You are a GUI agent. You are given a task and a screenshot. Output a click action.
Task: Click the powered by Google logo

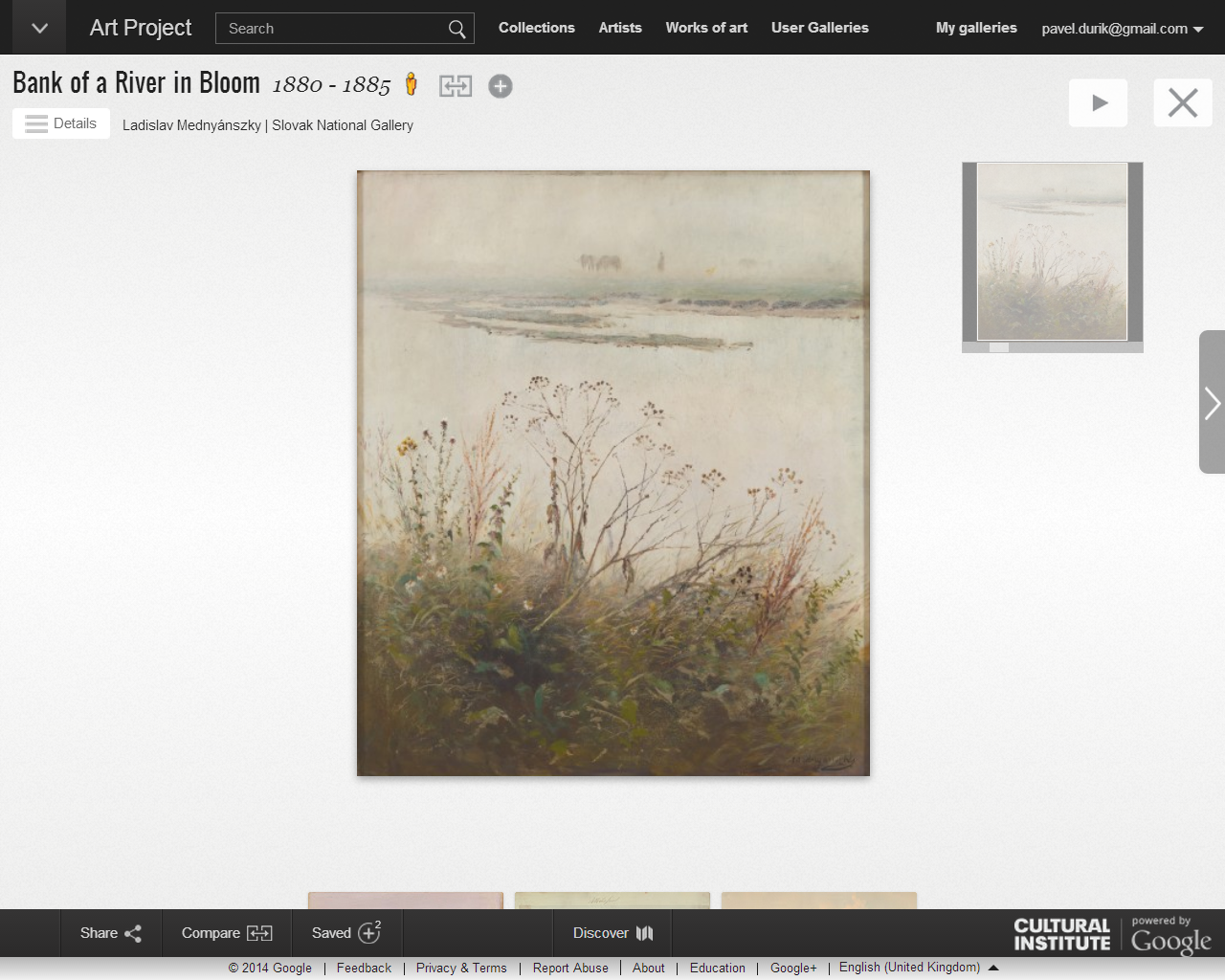coord(1170,936)
